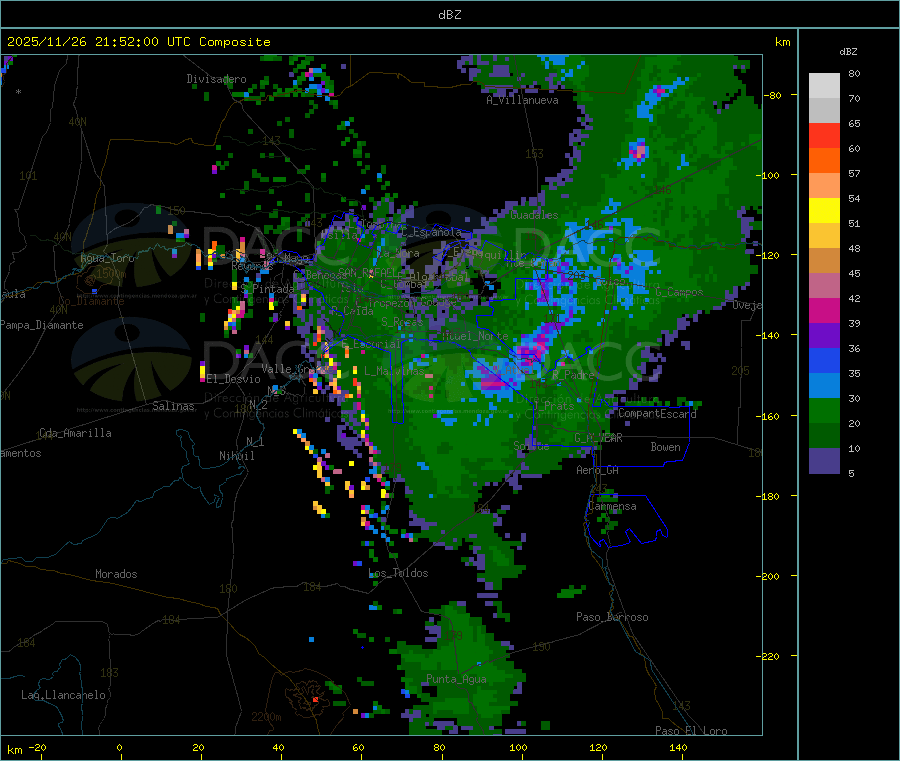Select the blue 35–36 dBZ legend swatch
The image size is (900, 761).
click(824, 360)
